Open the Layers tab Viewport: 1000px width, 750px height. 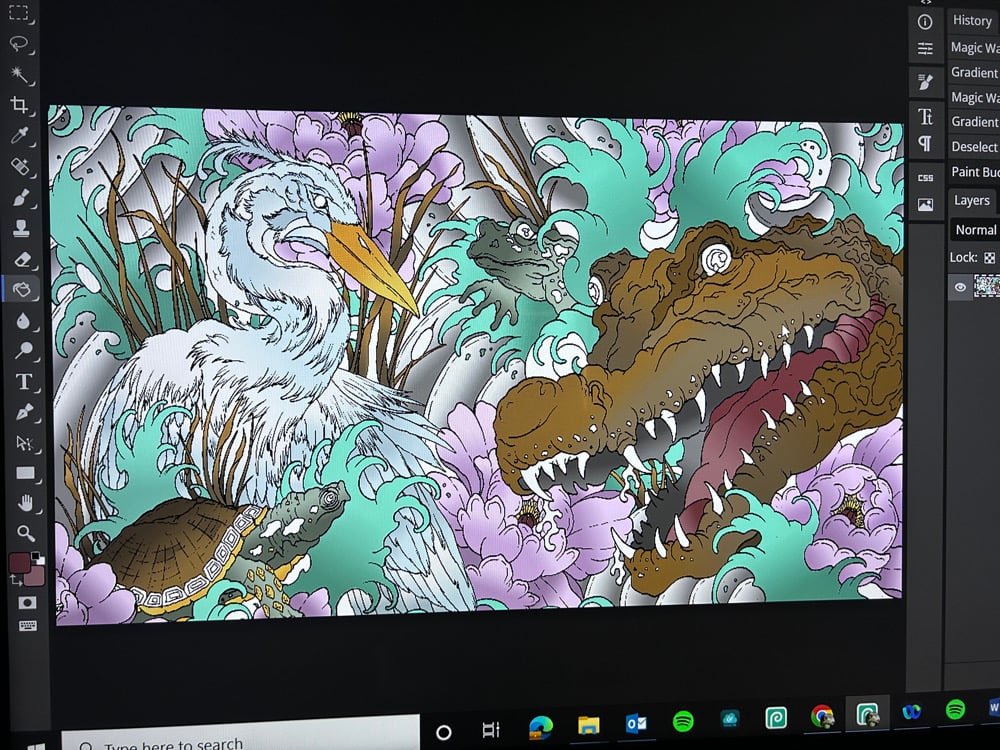pos(971,200)
